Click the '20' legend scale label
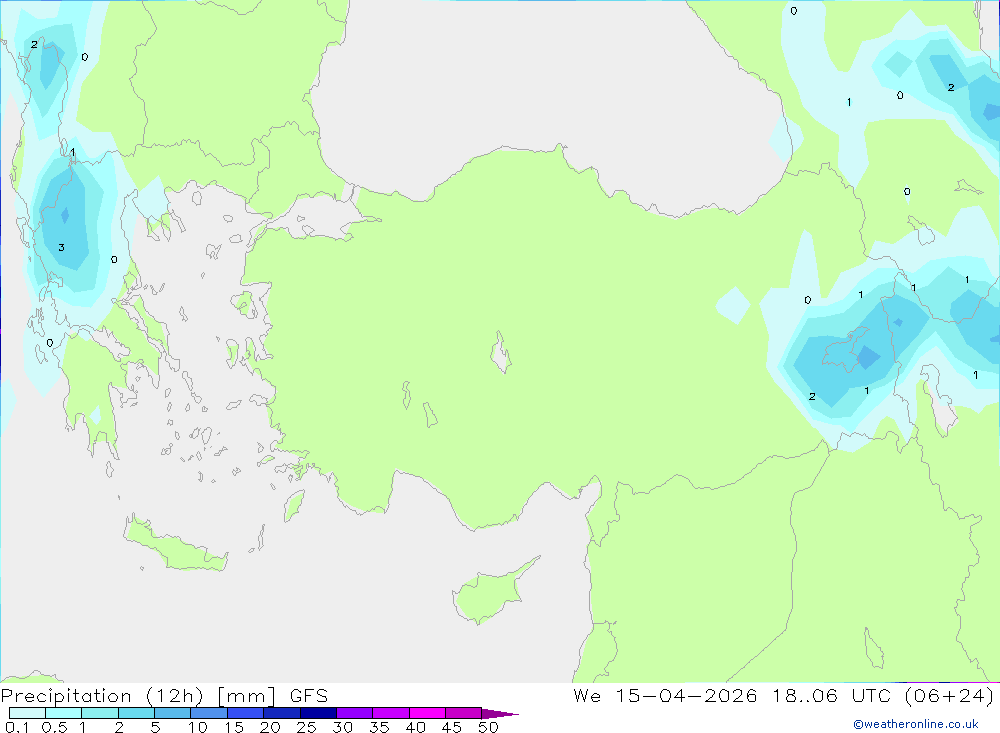 click(270, 727)
